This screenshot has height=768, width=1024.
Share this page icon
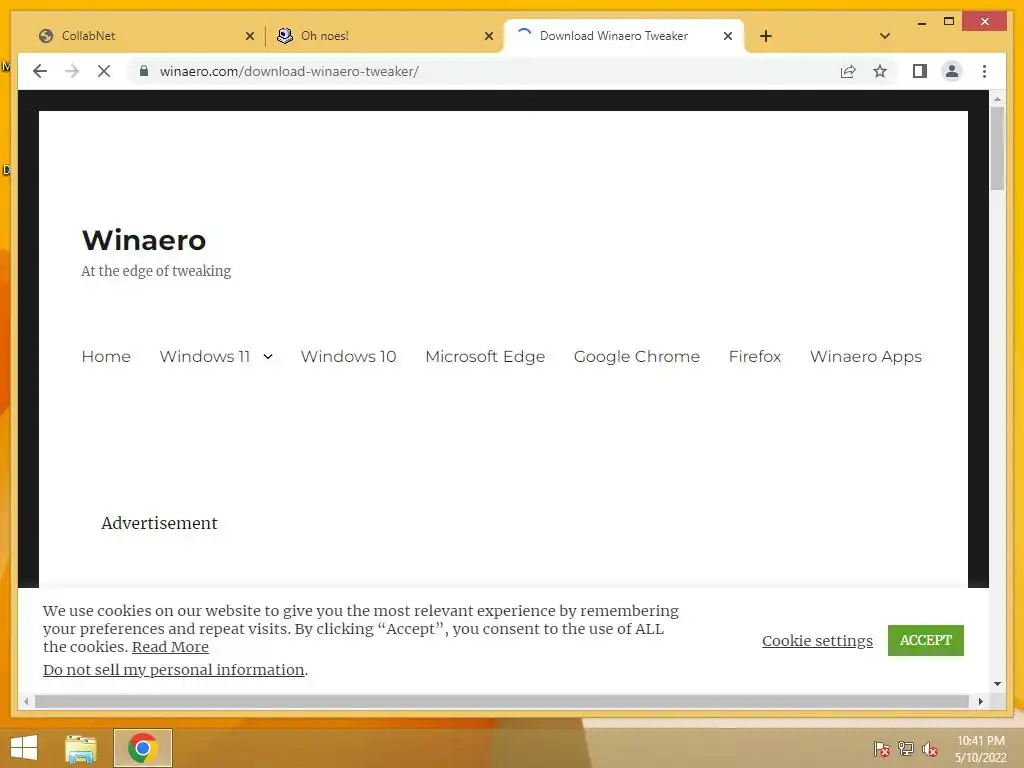[x=848, y=71]
